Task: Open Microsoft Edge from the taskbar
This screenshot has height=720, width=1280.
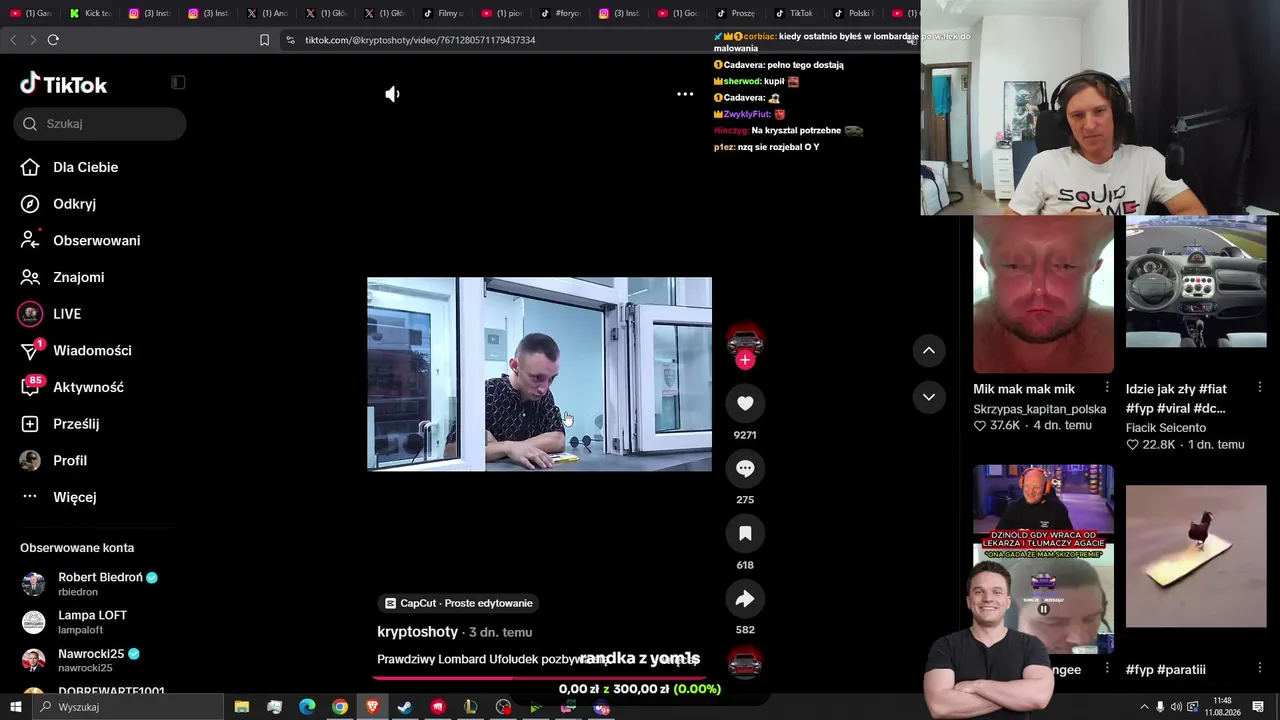Action: (x=307, y=707)
